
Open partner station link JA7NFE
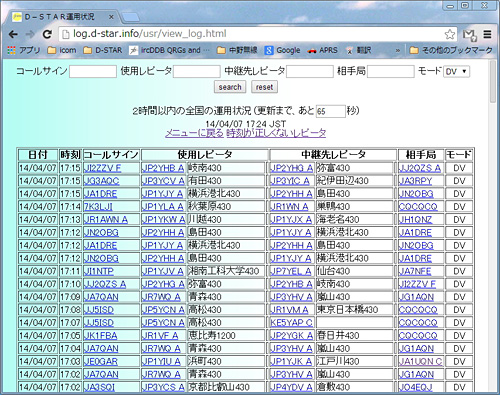[415, 271]
